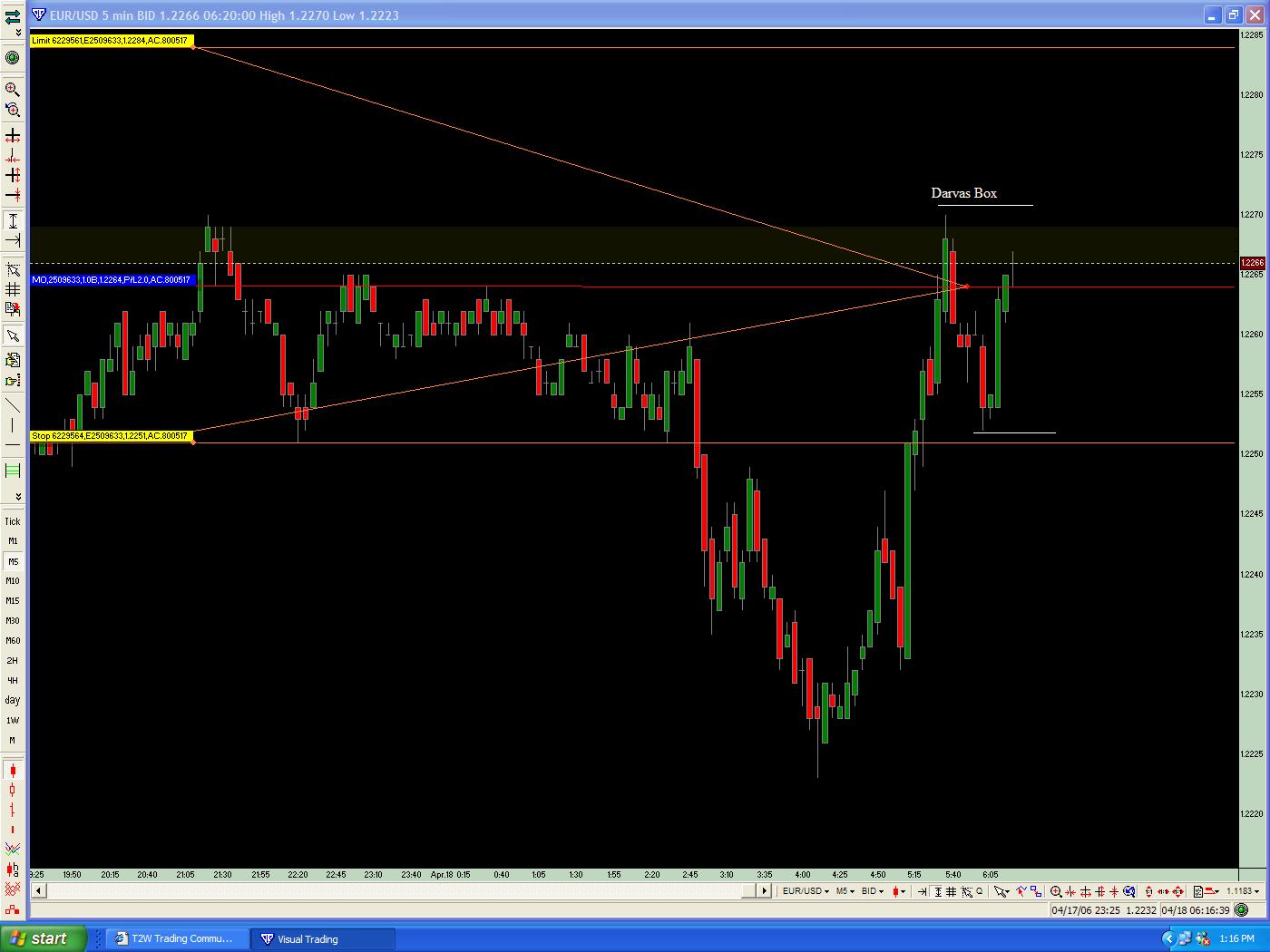Click the bottom toolbar crosshair pointer icon
The height and width of the screenshot is (952, 1270).
tap(966, 891)
